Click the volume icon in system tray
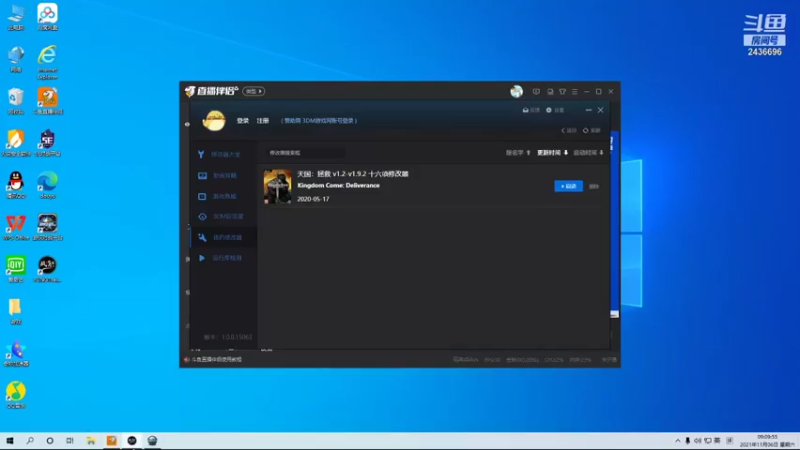The height and width of the screenshot is (450, 800). pyautogui.click(x=697, y=441)
